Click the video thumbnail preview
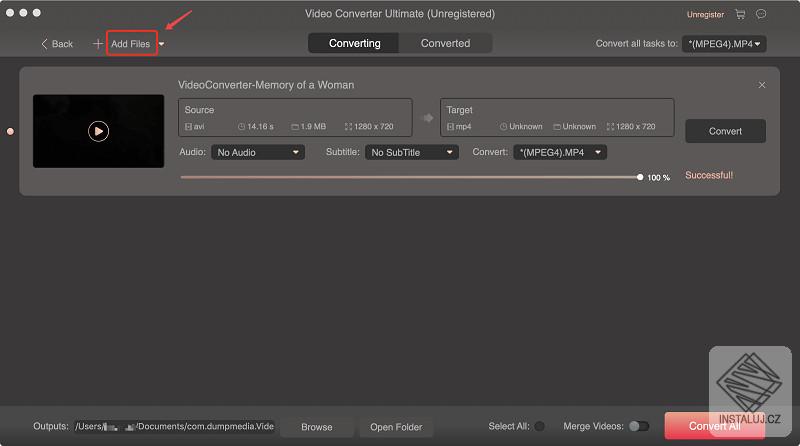Viewport: 800px width, 446px height. click(98, 131)
